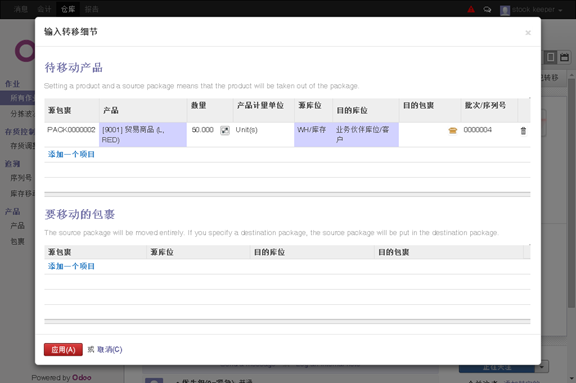
Task: Click the stock keeper user avatar
Action: point(505,10)
